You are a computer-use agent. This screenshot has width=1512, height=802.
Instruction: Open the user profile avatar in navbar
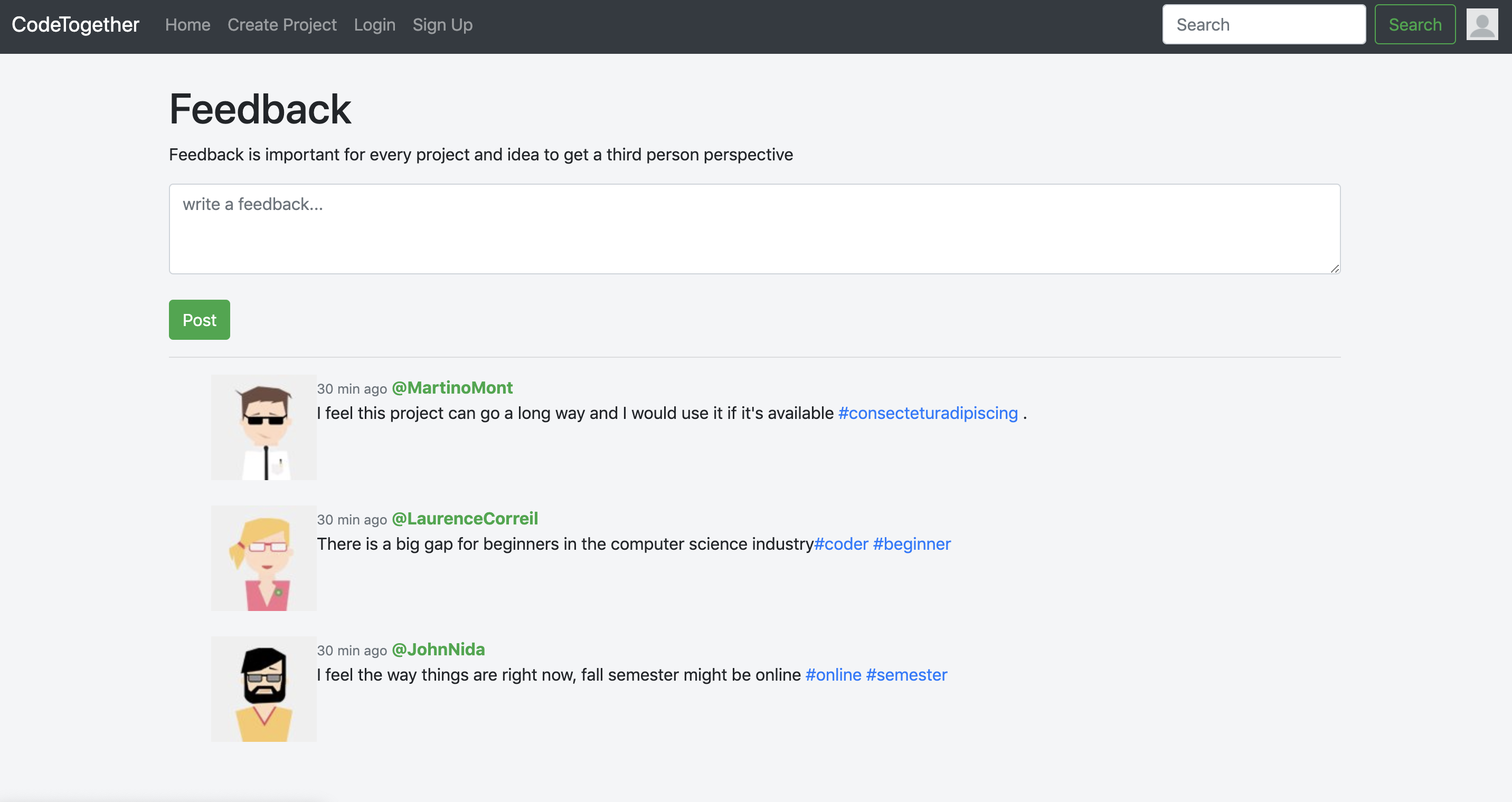click(x=1481, y=25)
